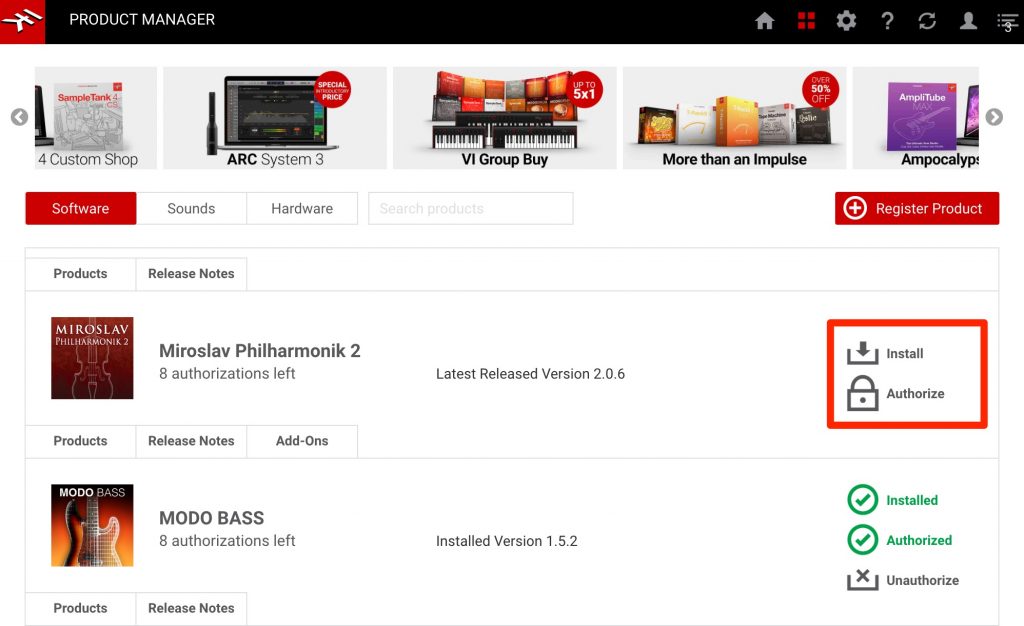This screenshot has width=1024, height=626.
Task: Open the ARC System 3 banner
Action: pyautogui.click(x=274, y=117)
